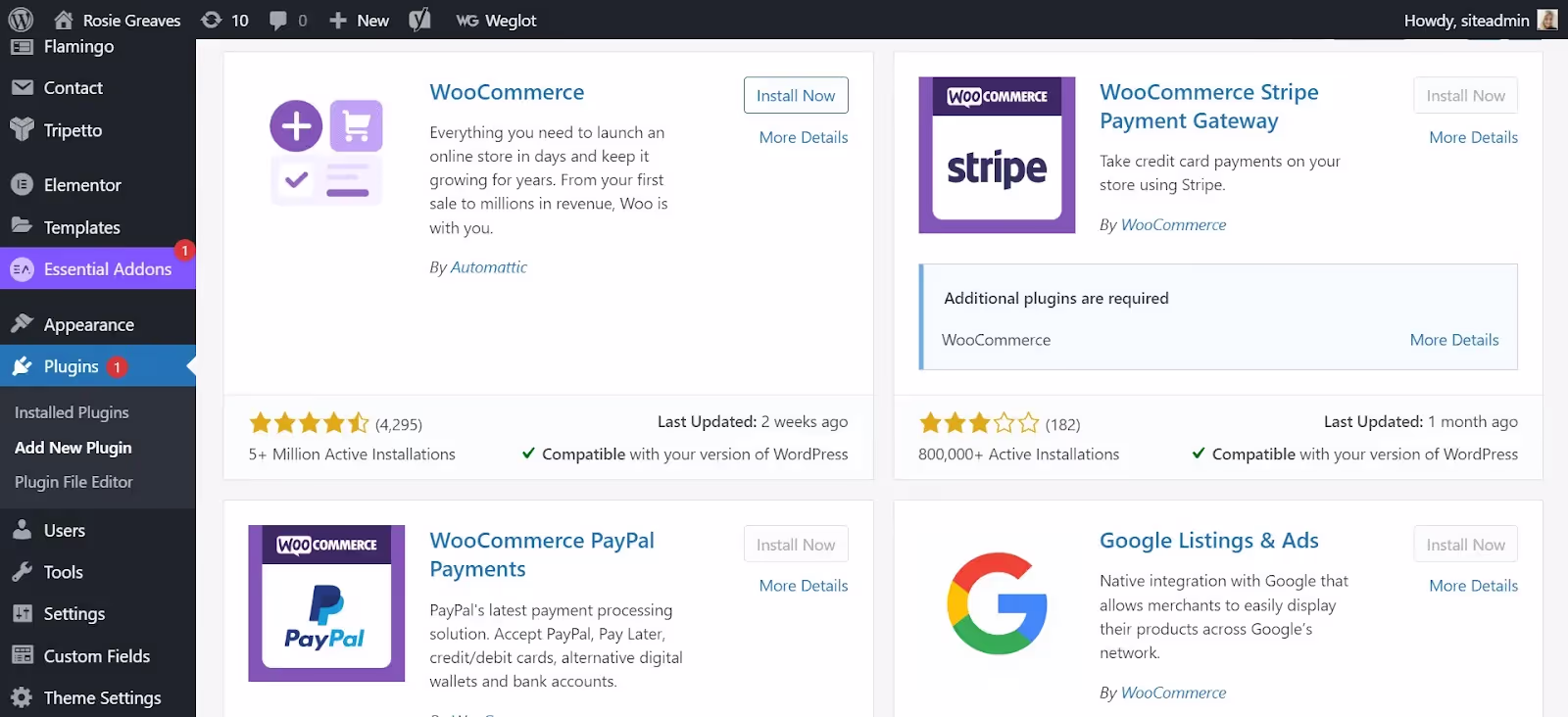The width and height of the screenshot is (1568, 717).
Task: Click the WooCommerce plugin artwork
Action: click(326, 152)
